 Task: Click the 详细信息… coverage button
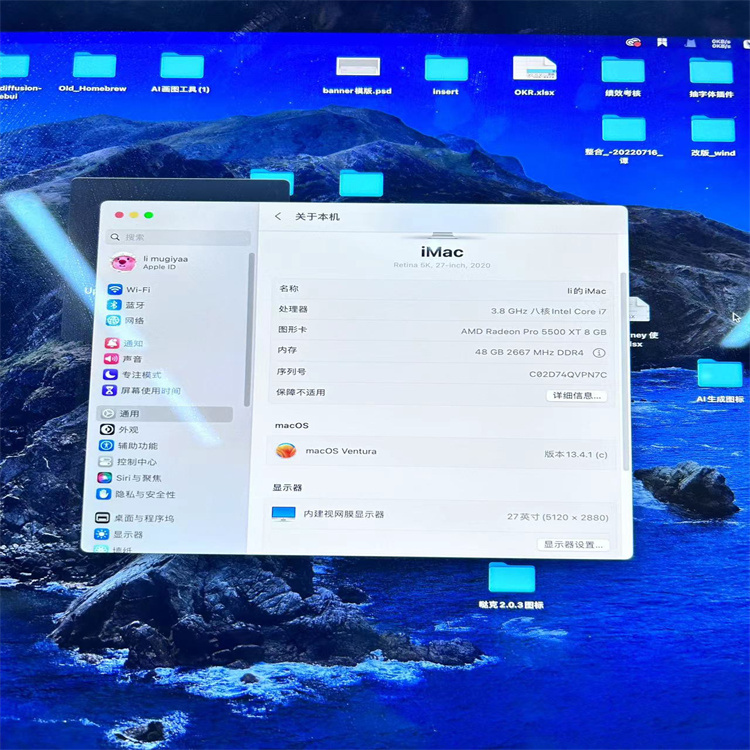coord(577,396)
